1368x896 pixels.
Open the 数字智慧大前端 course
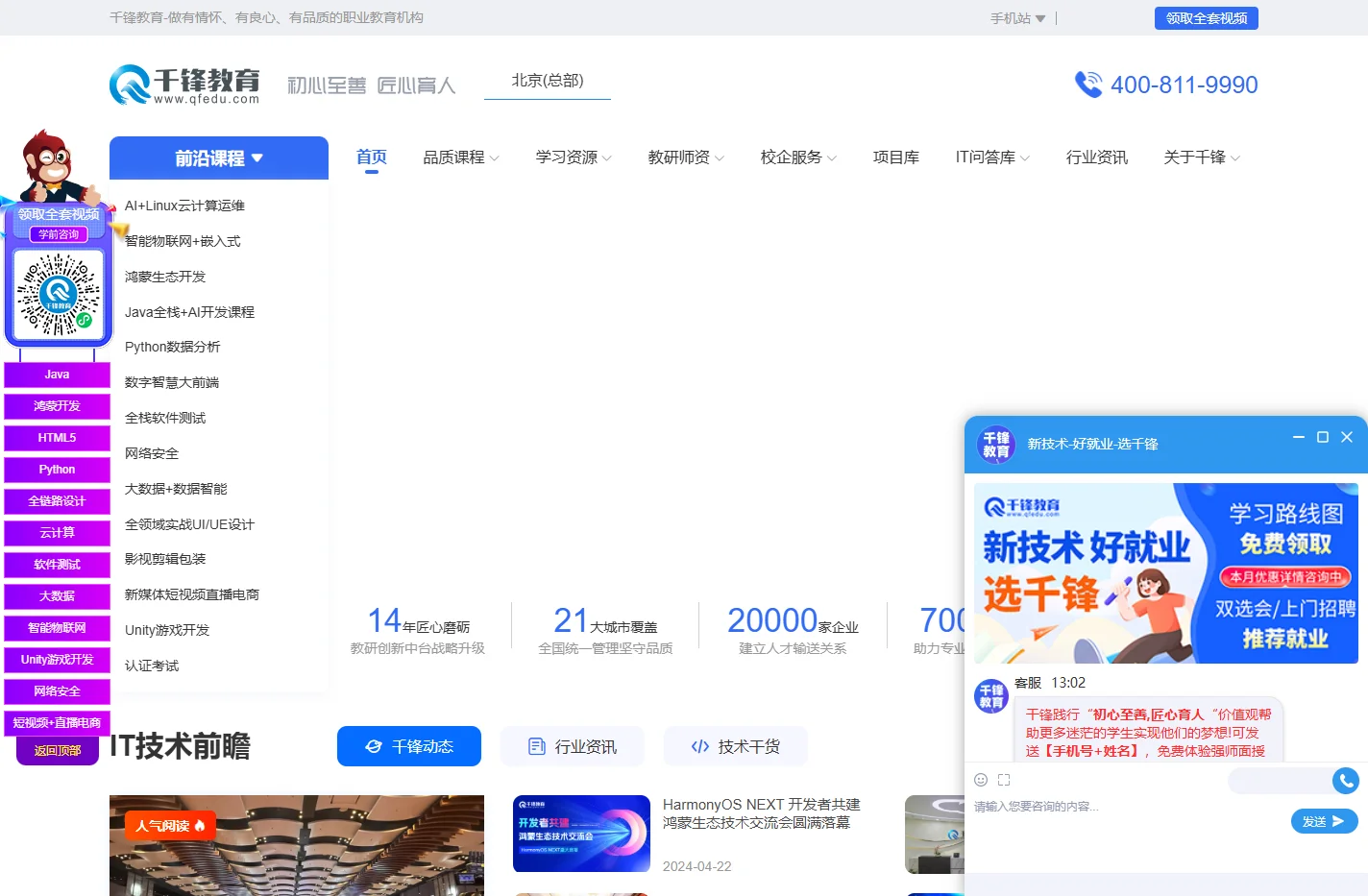172,382
